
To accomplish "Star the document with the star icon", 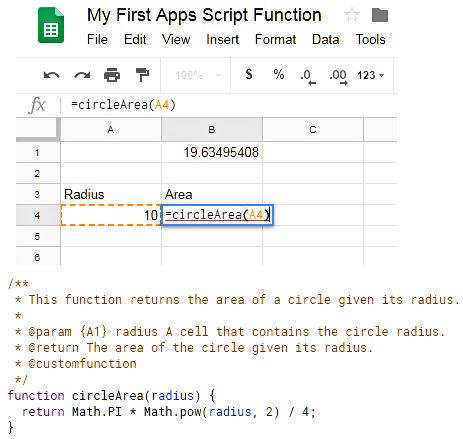I will click(352, 15).
